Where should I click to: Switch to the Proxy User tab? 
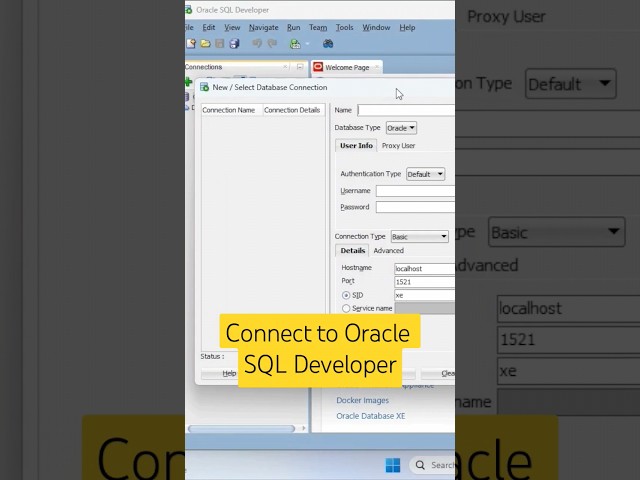pos(398,146)
